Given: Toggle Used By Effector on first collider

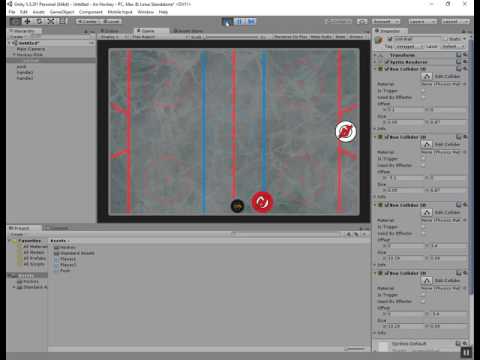Looking at the screenshot, I should [x=423, y=97].
